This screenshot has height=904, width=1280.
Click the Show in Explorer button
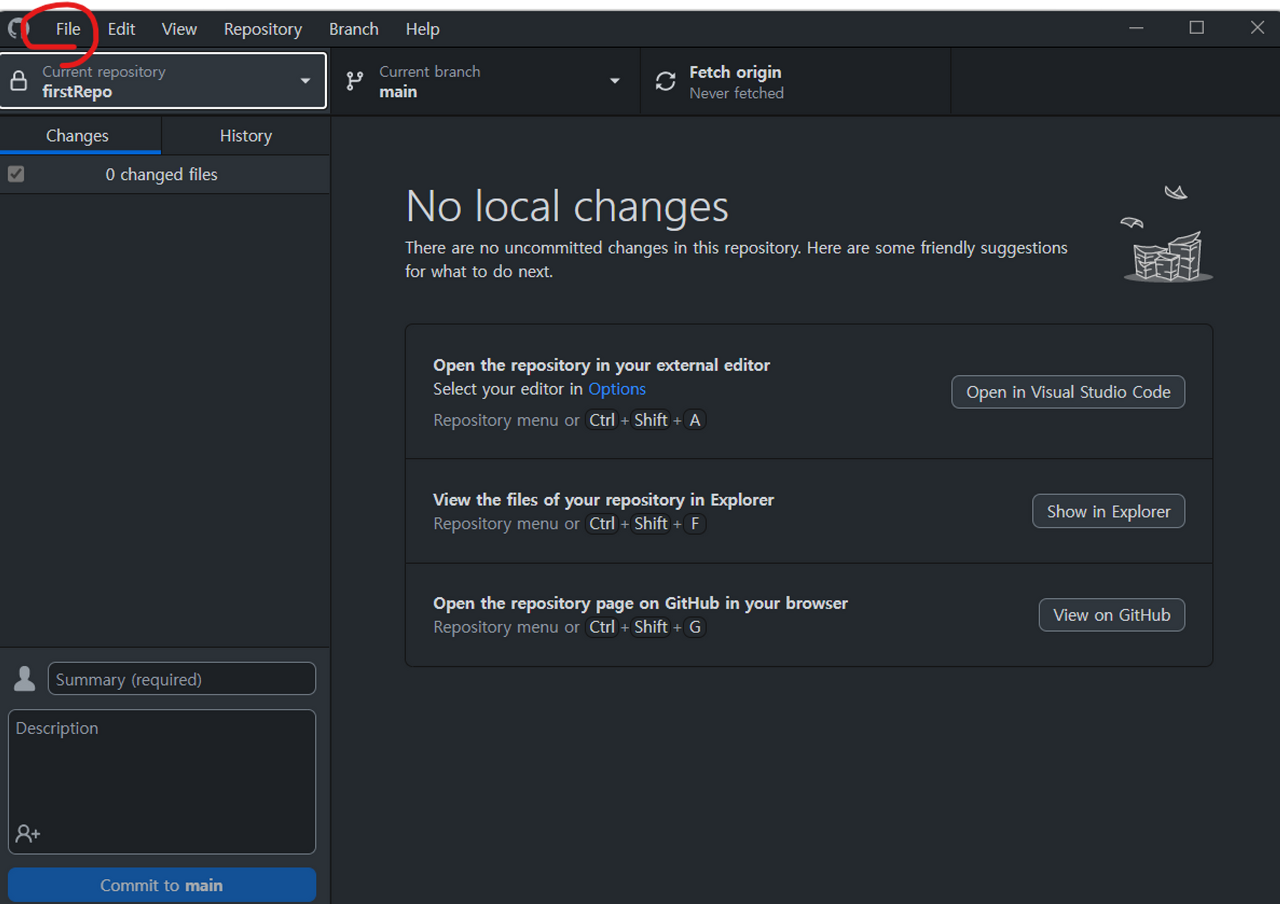(1108, 511)
